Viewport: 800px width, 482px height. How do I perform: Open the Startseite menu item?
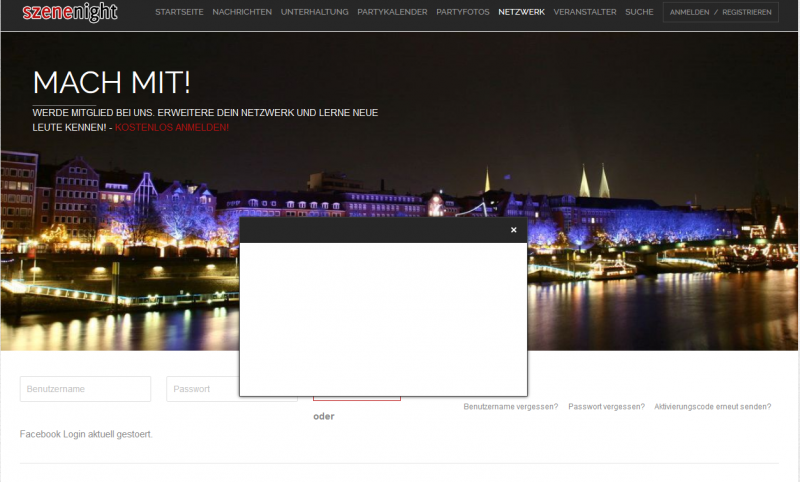click(179, 12)
